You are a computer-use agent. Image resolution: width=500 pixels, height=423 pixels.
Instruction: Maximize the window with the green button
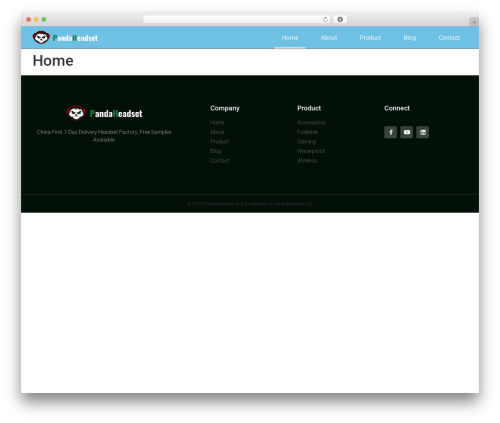click(x=44, y=19)
